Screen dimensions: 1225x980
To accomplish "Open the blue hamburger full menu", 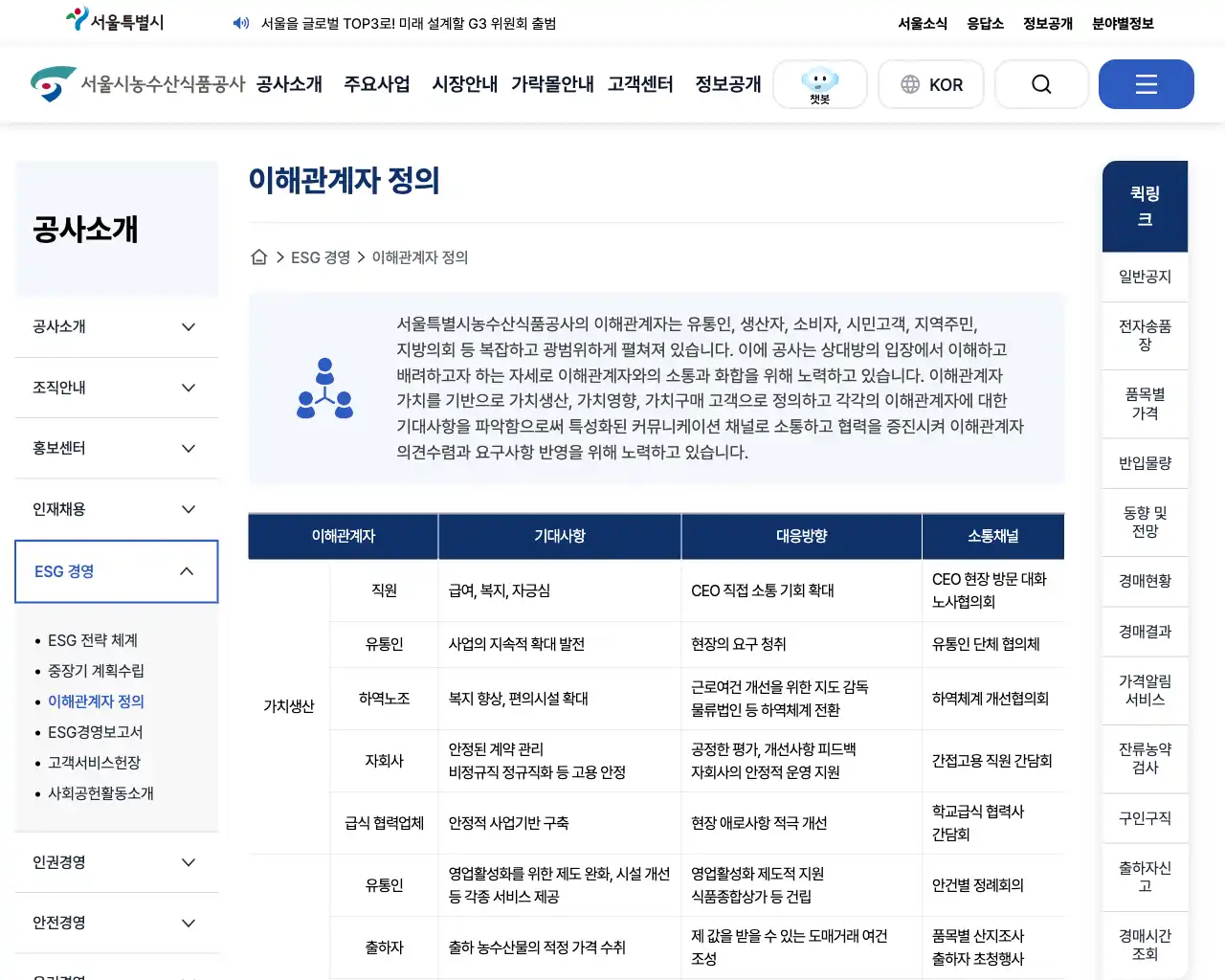I will tap(1147, 84).
